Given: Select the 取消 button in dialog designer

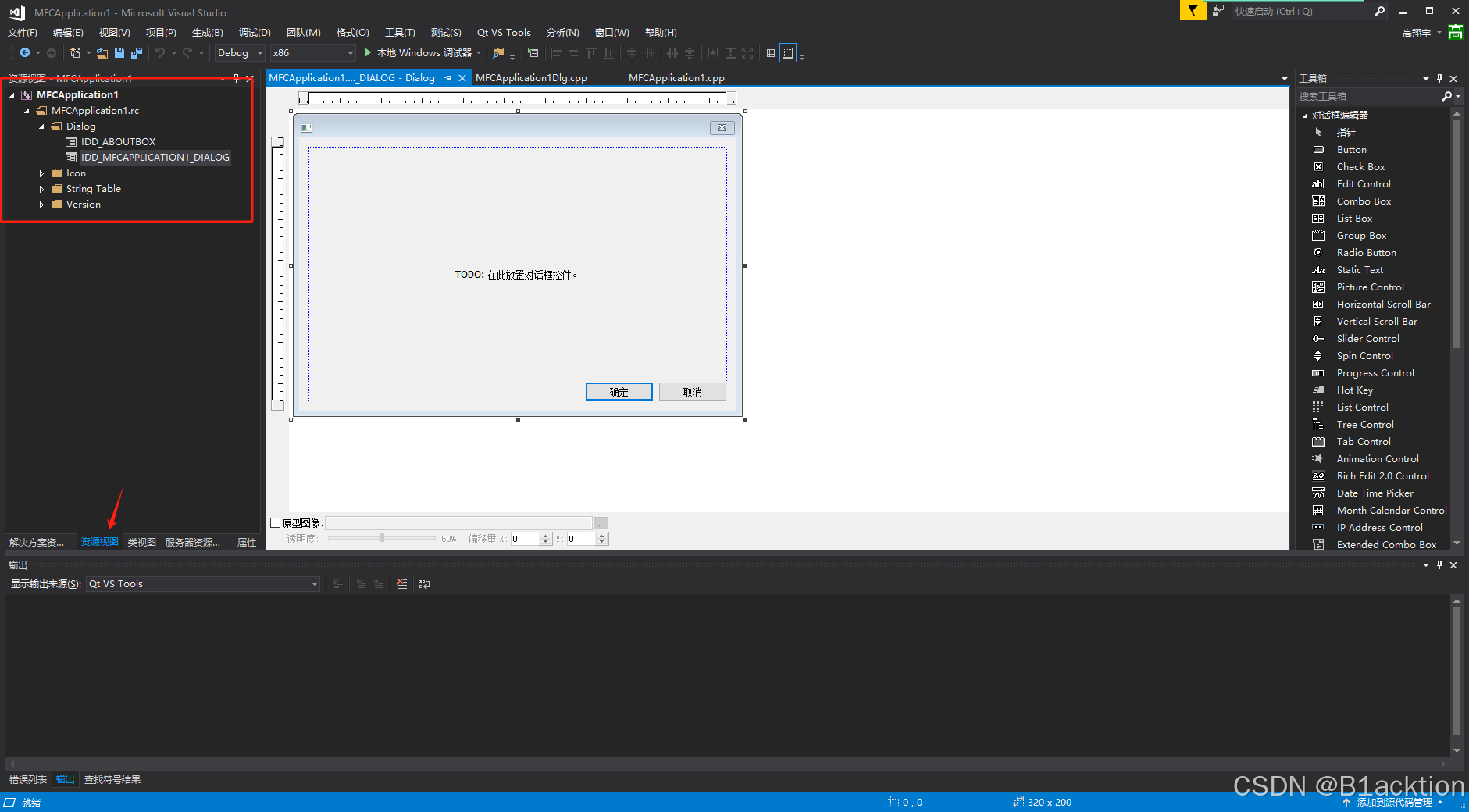Looking at the screenshot, I should (692, 392).
